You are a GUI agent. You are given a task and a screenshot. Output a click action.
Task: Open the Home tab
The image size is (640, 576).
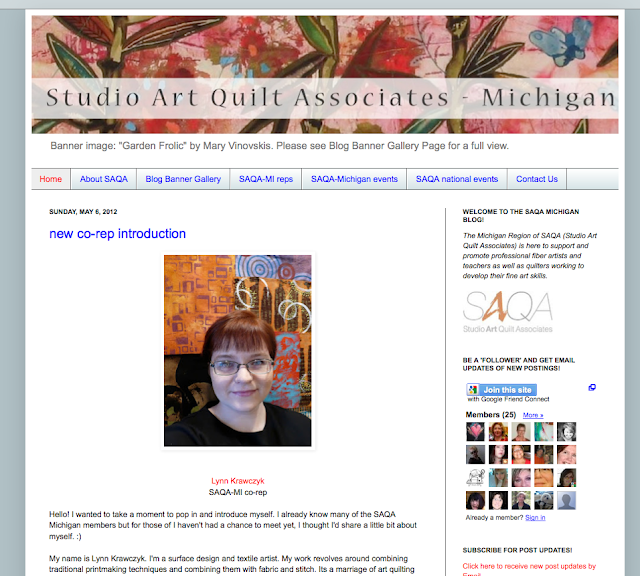(x=51, y=179)
